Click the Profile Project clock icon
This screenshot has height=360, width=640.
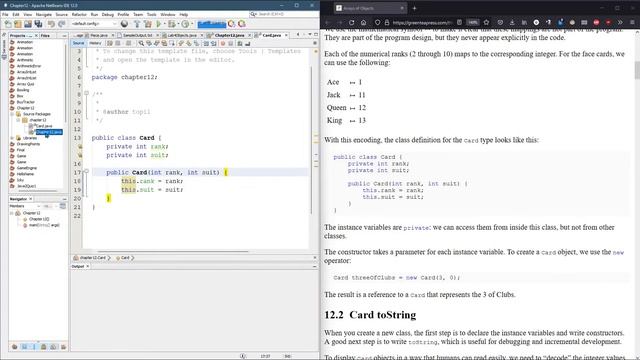click(x=185, y=24)
